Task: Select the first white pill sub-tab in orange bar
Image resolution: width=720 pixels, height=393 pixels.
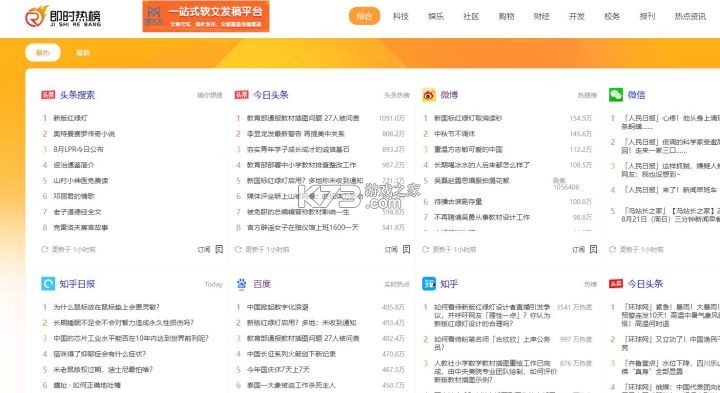Action: (43, 53)
